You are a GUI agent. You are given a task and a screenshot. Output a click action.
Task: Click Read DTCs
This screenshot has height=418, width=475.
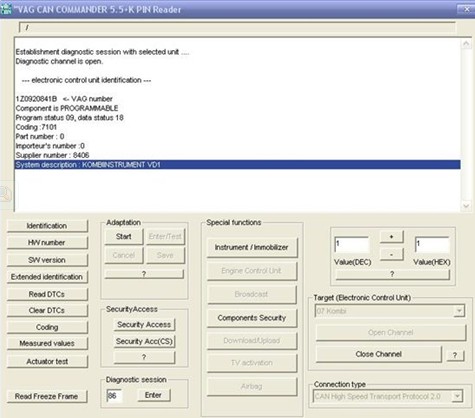pyautogui.click(x=47, y=294)
